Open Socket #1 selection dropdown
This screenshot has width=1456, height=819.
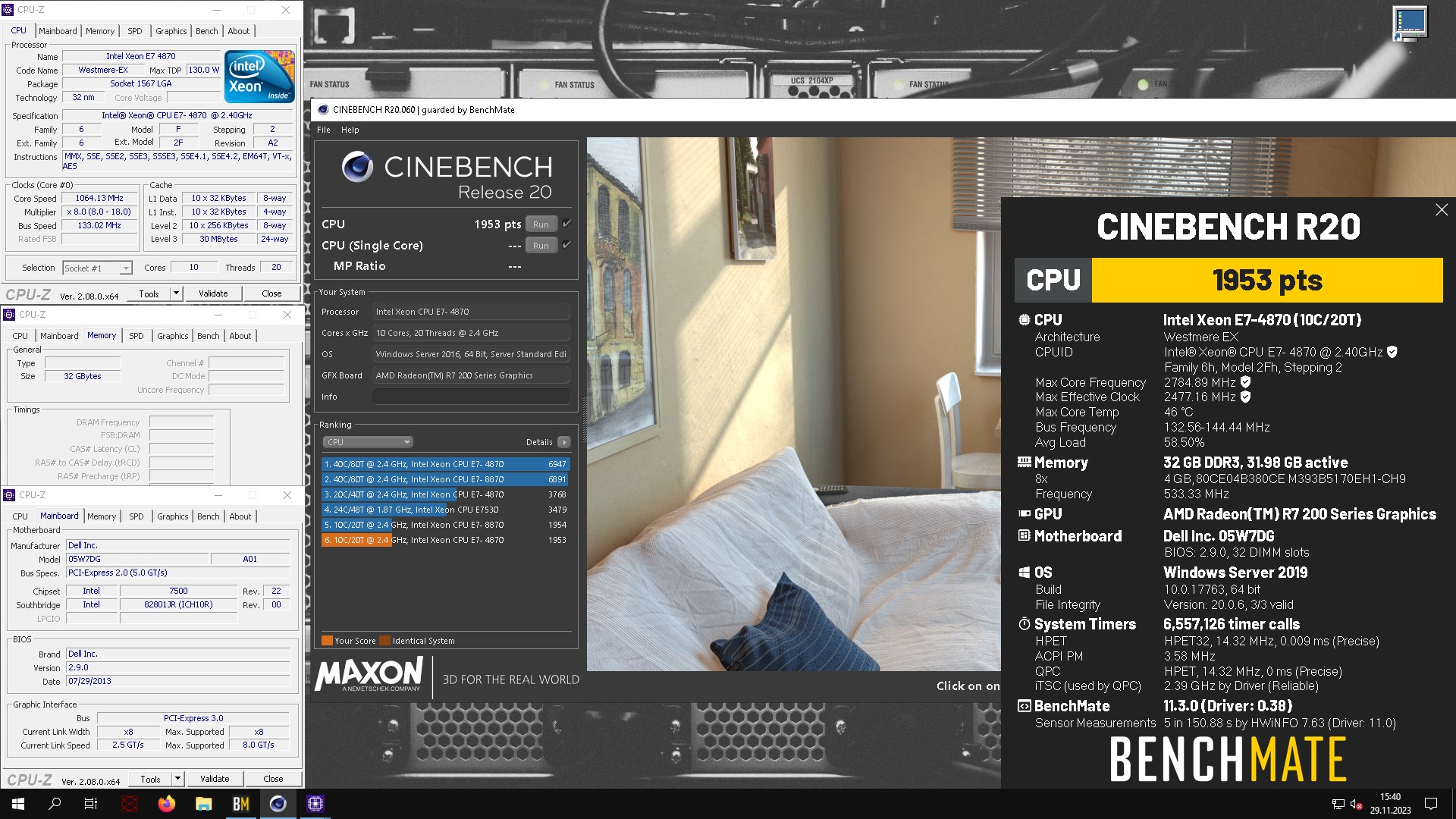coord(97,268)
